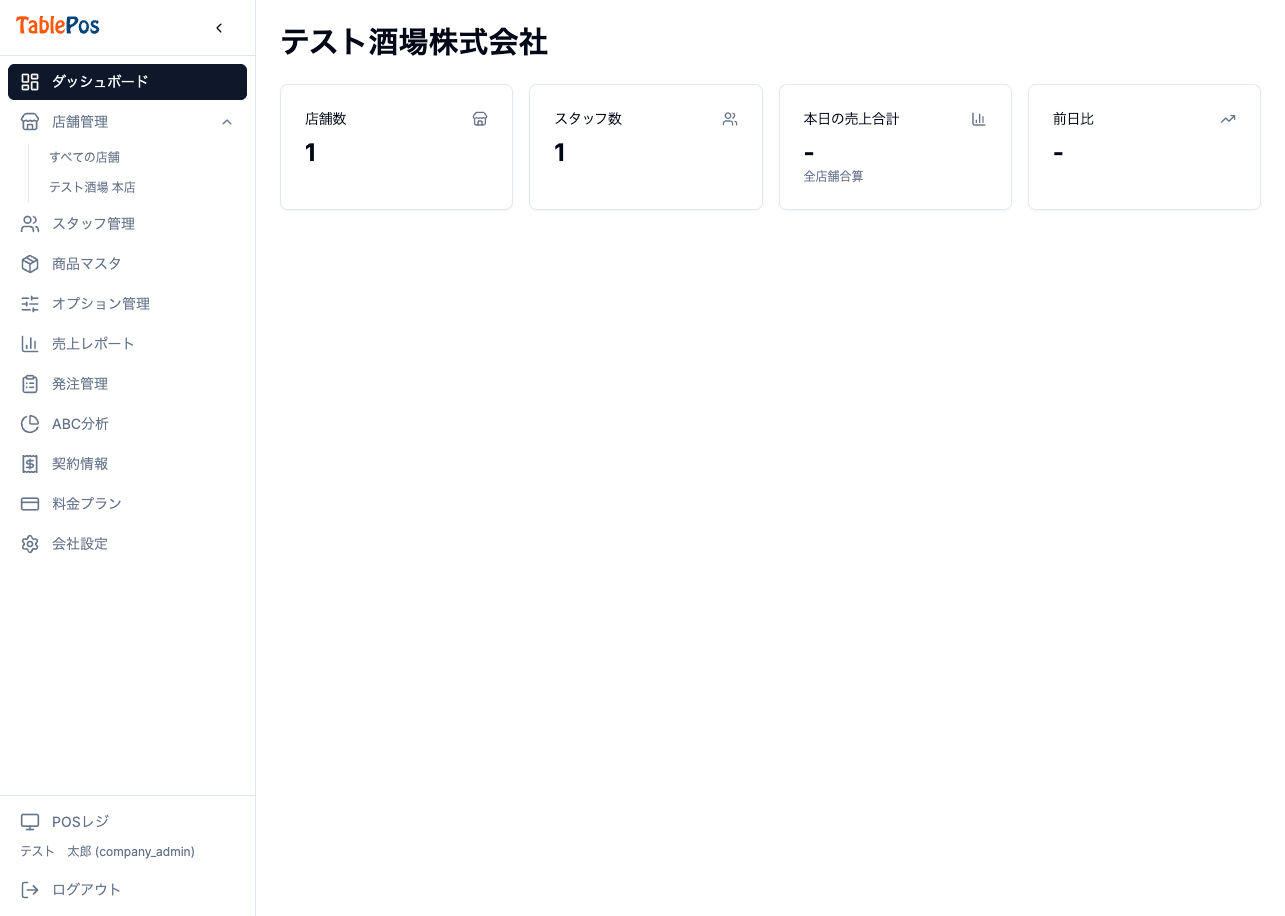Collapse the 店舗管理 submenu chevron

point(227,122)
